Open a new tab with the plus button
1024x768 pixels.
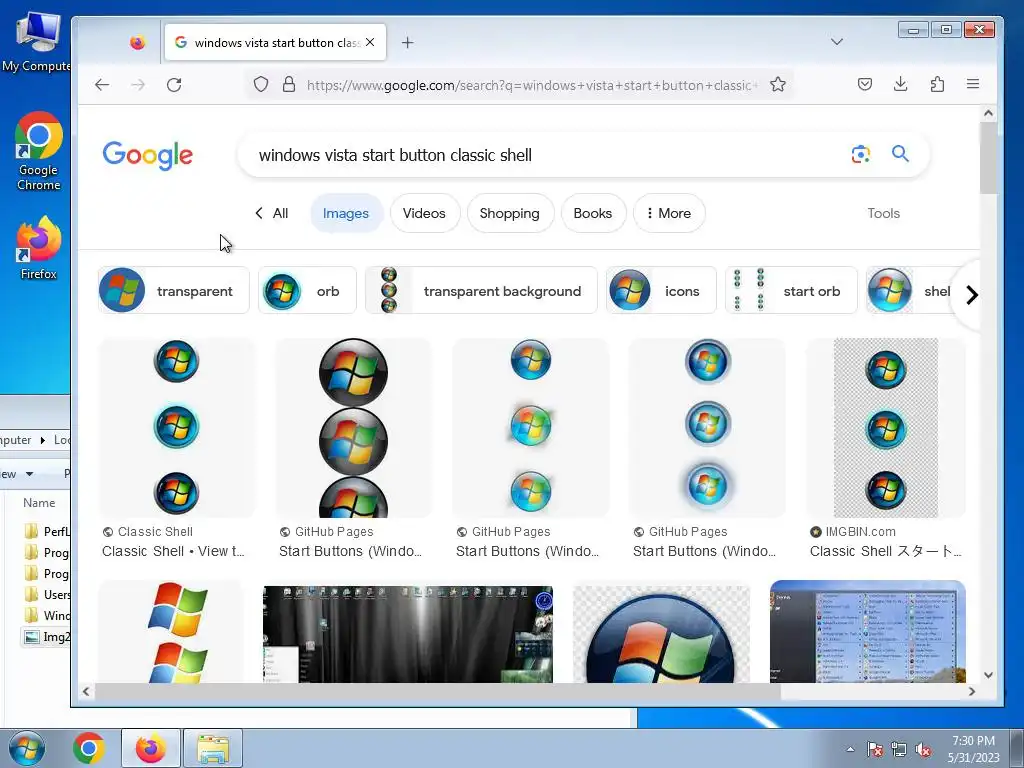pos(408,42)
